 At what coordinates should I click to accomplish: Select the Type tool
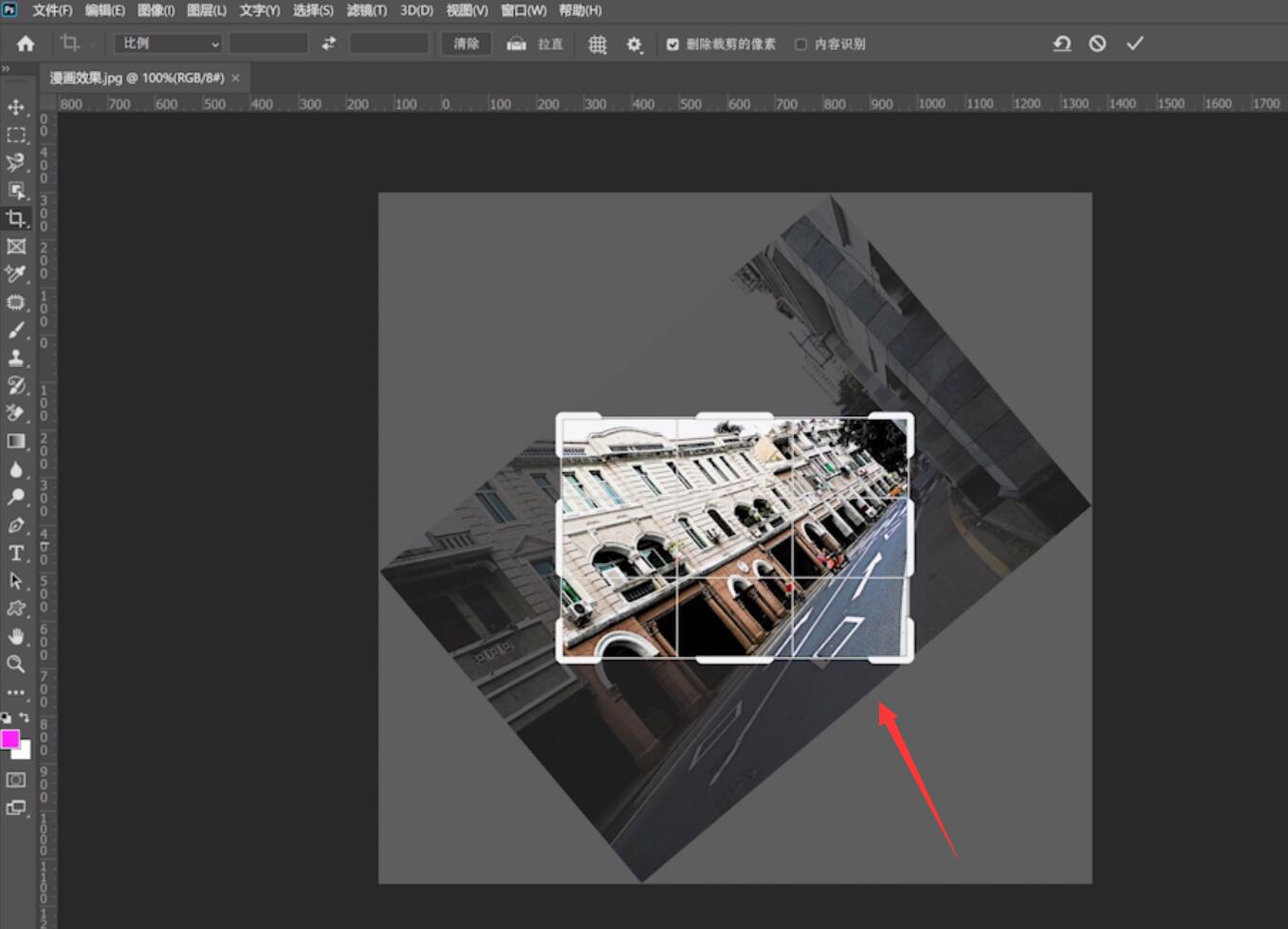pyautogui.click(x=16, y=553)
